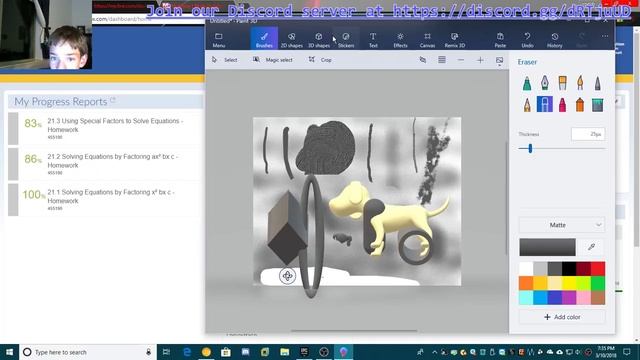Image resolution: width=640 pixels, height=360 pixels.
Task: Select the Pencil brush
Action: [x=527, y=104]
